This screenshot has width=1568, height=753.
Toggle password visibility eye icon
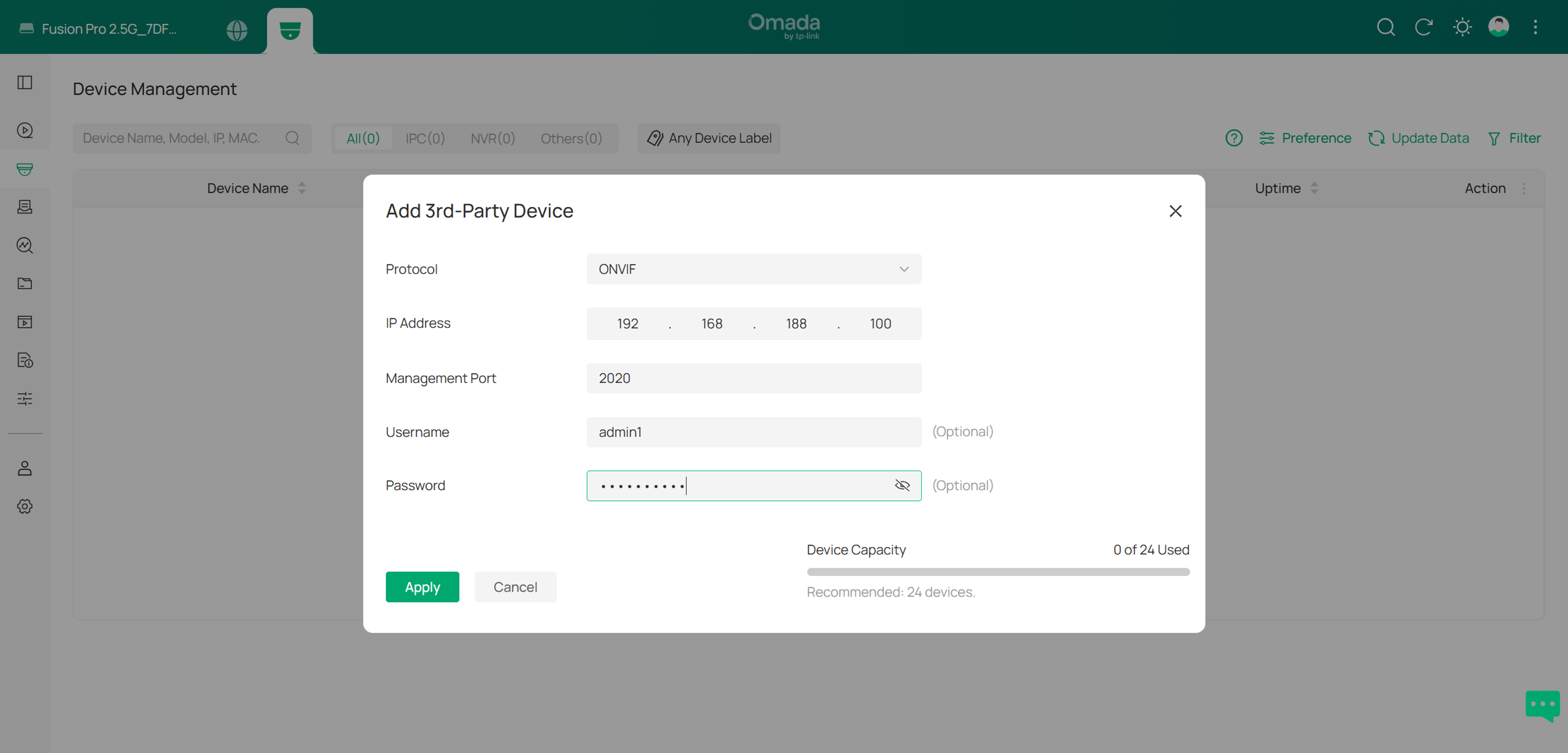pyautogui.click(x=902, y=485)
